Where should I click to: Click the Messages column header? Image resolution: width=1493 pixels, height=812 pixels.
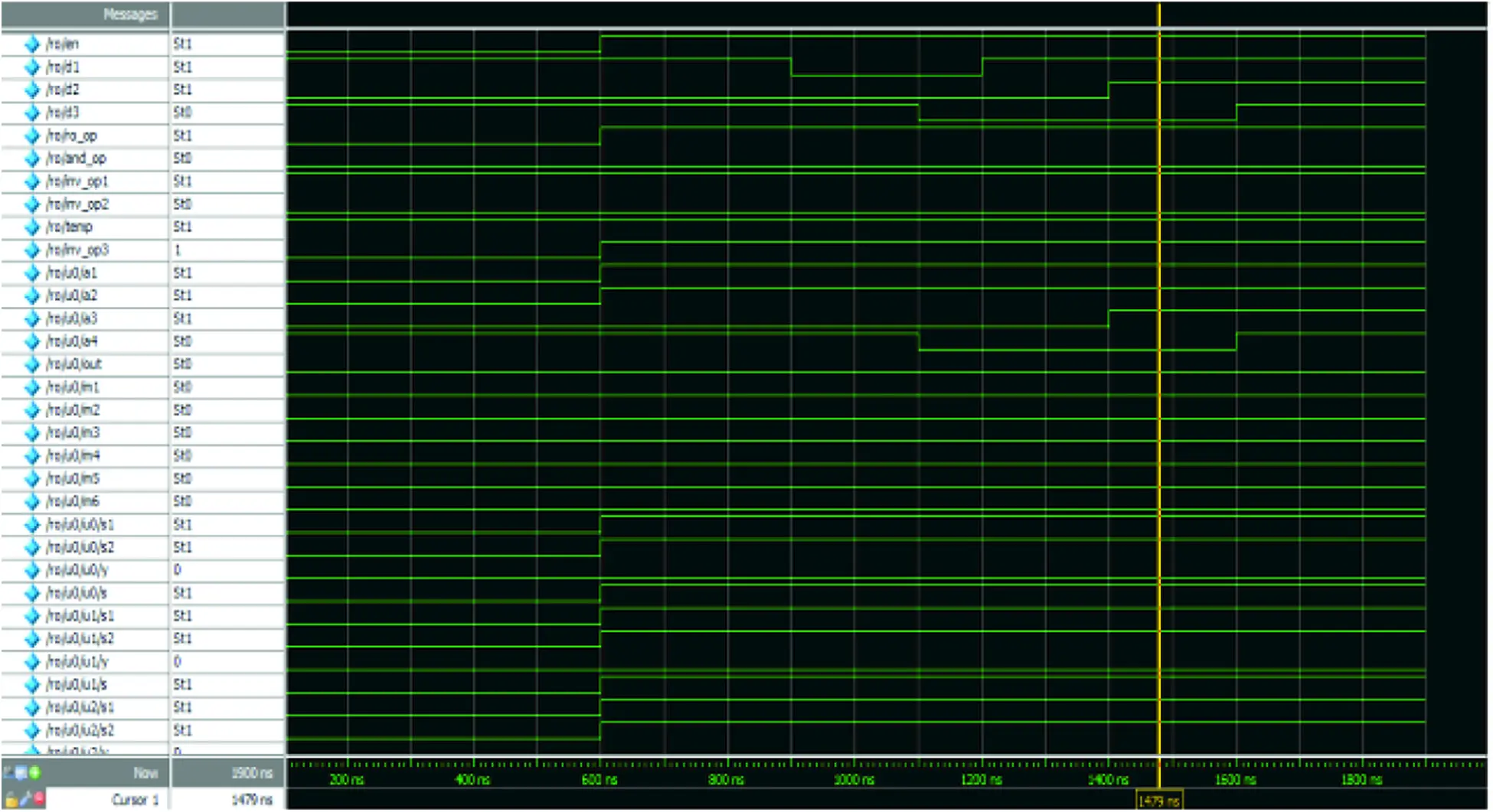[130, 15]
